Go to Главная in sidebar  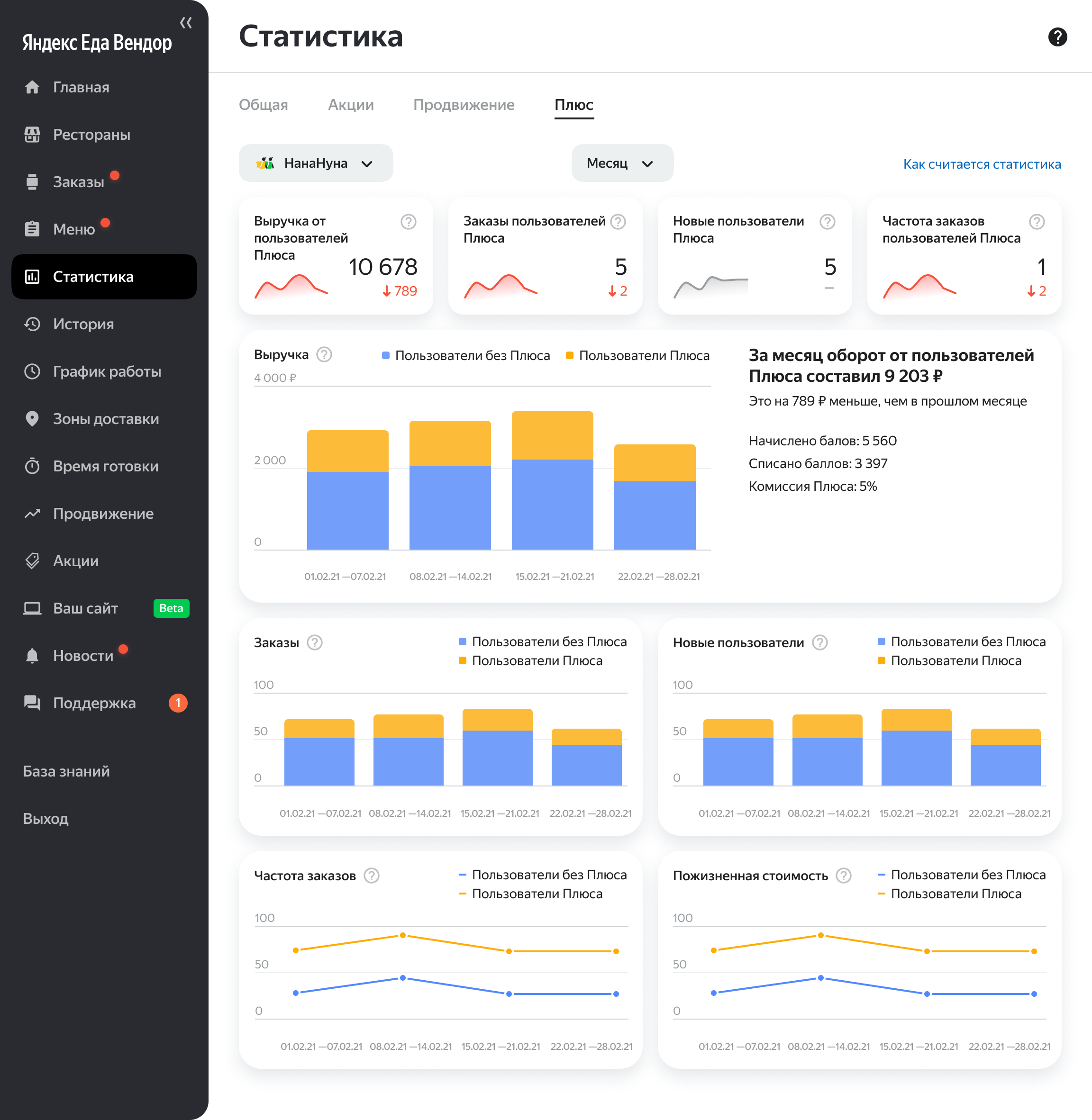[104, 87]
